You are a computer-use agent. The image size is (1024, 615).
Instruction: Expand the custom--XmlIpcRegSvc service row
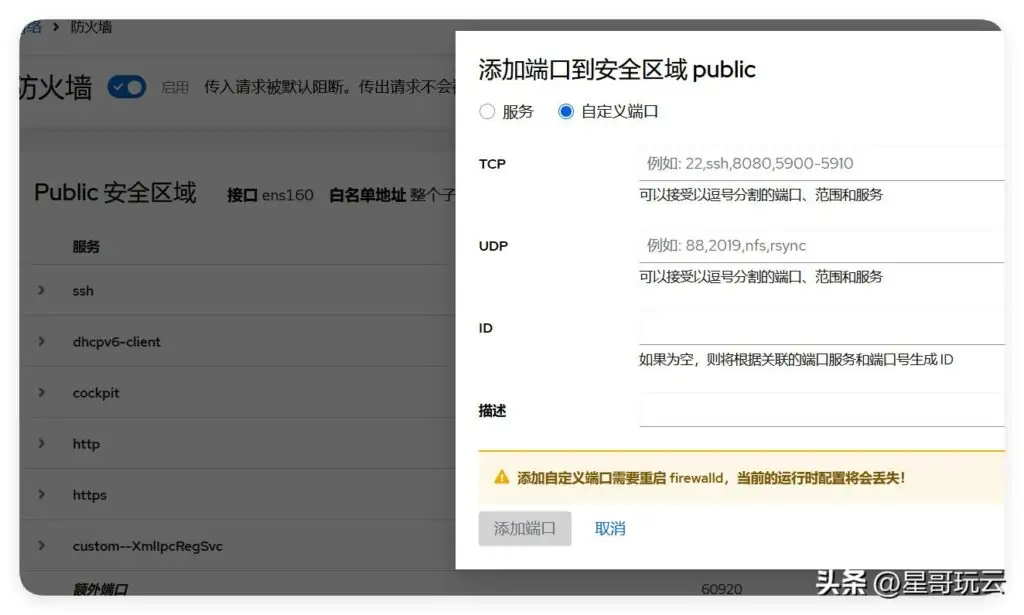(40, 546)
